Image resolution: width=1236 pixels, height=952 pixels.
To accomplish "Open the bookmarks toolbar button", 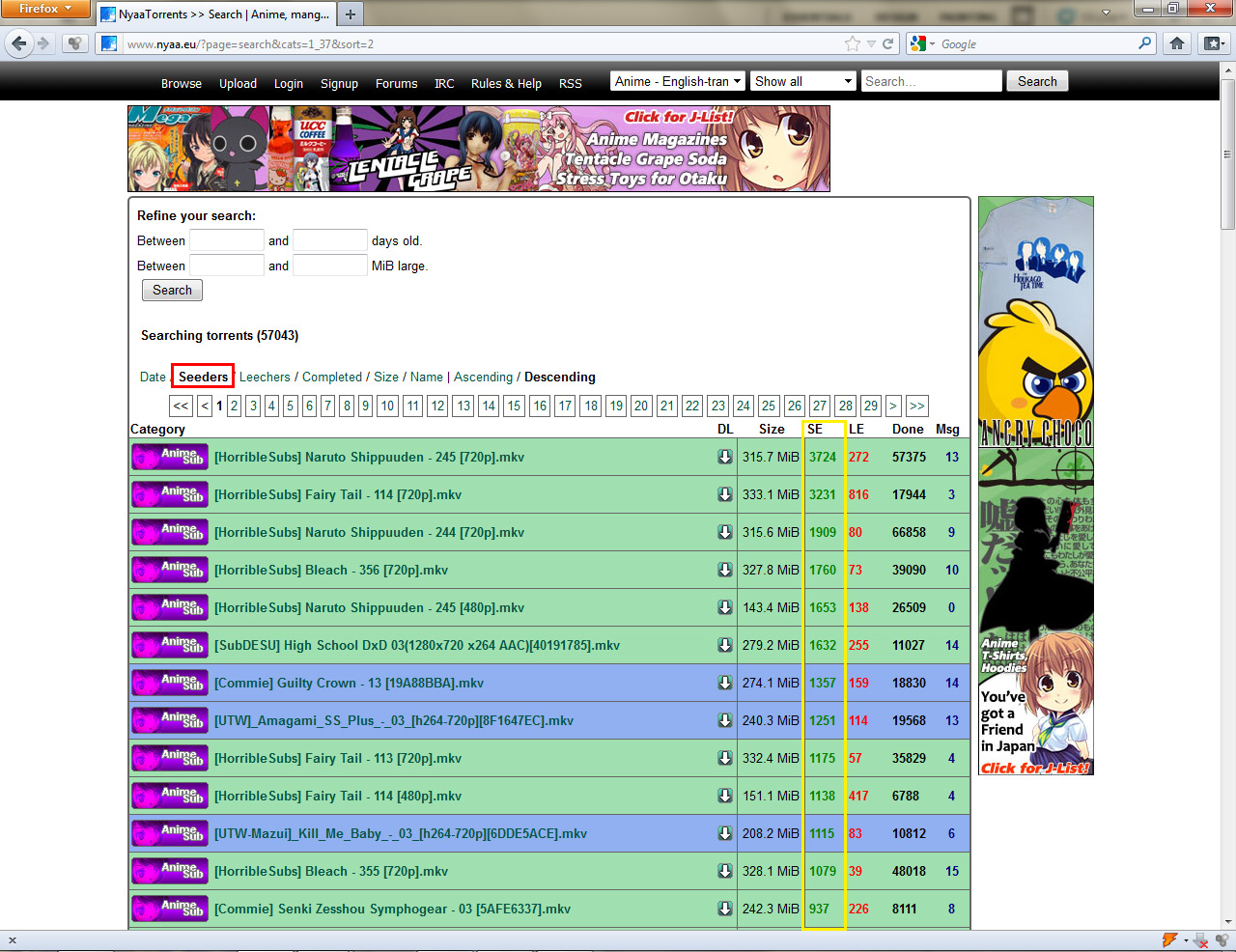I will click(1213, 43).
